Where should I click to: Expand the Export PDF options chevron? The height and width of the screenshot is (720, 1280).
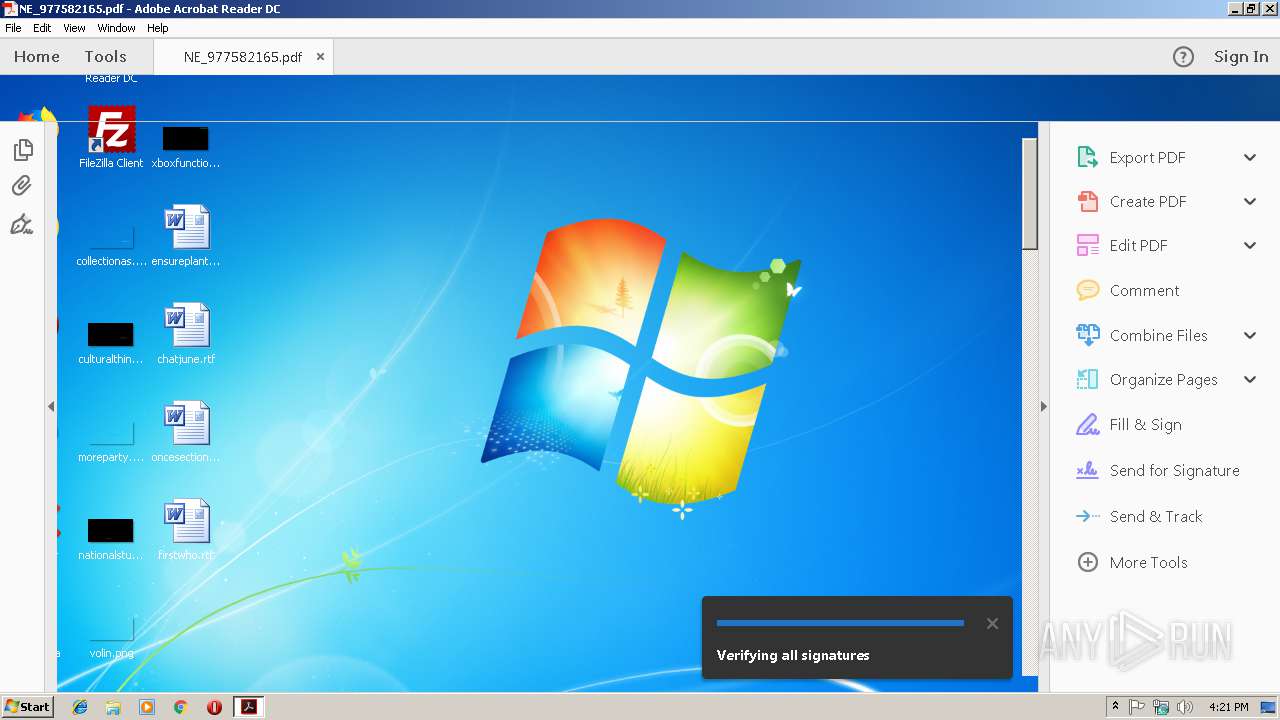point(1250,157)
